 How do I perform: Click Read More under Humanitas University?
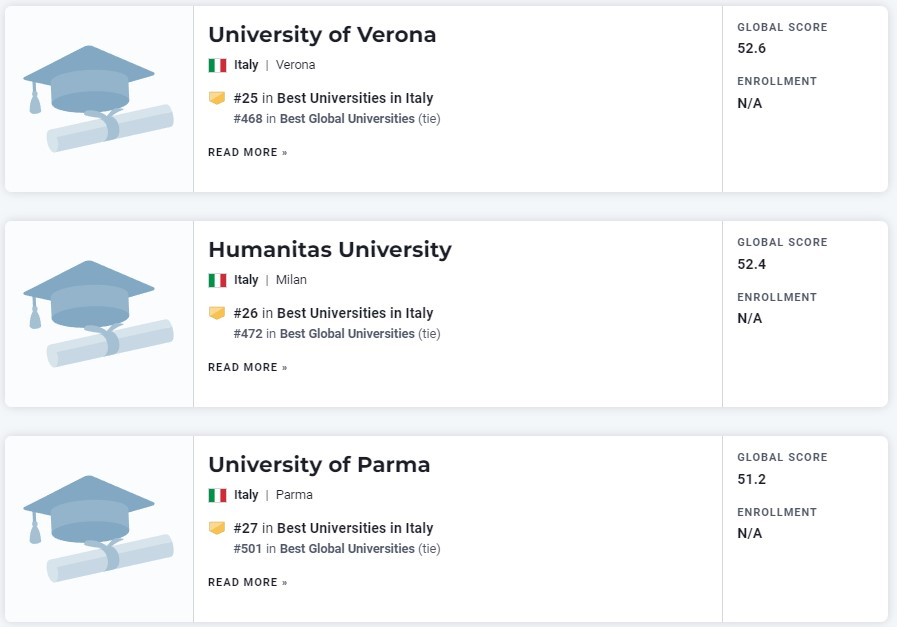(248, 367)
